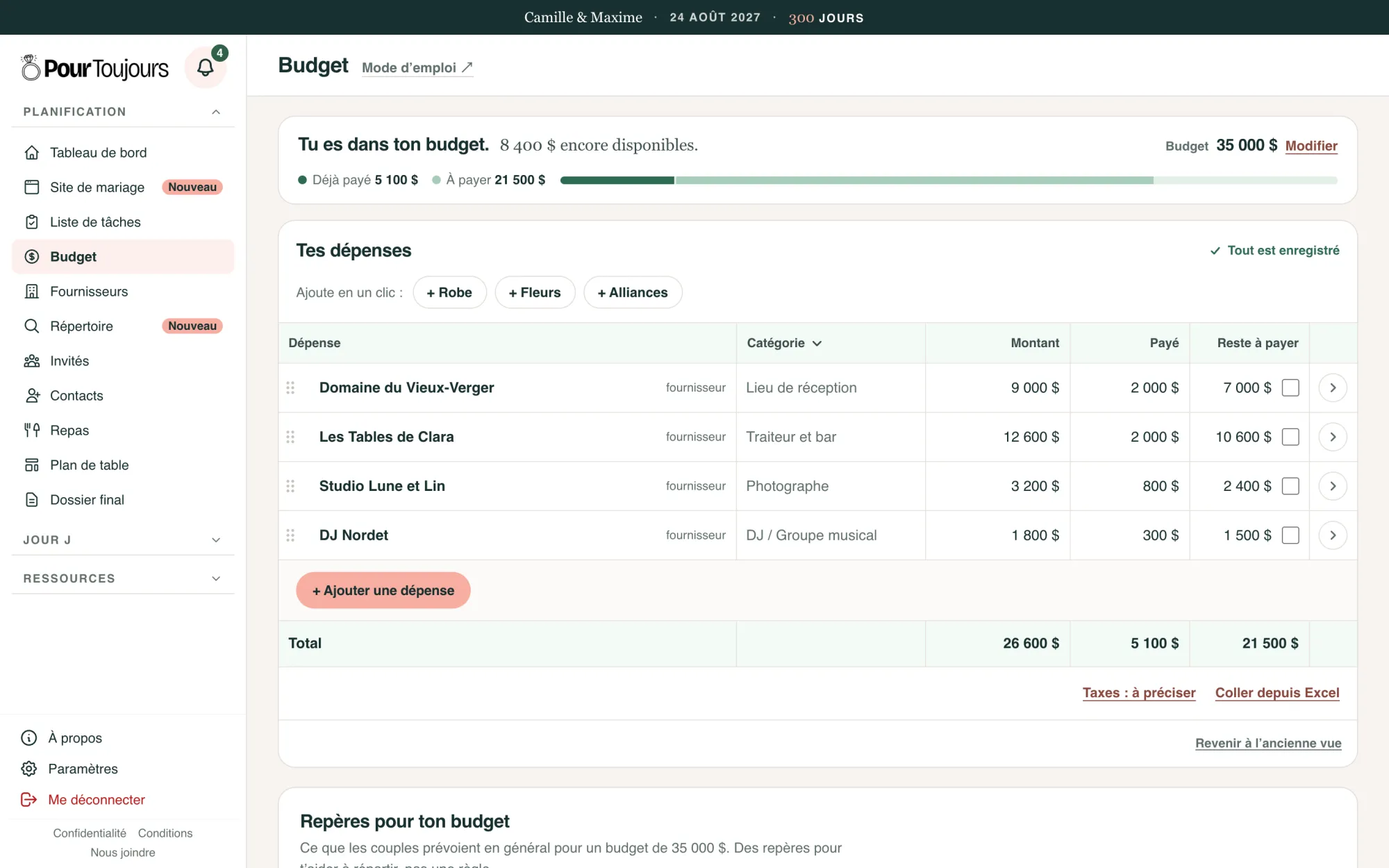
Task: Click the Répertoire magnifier icon
Action: coord(32,326)
